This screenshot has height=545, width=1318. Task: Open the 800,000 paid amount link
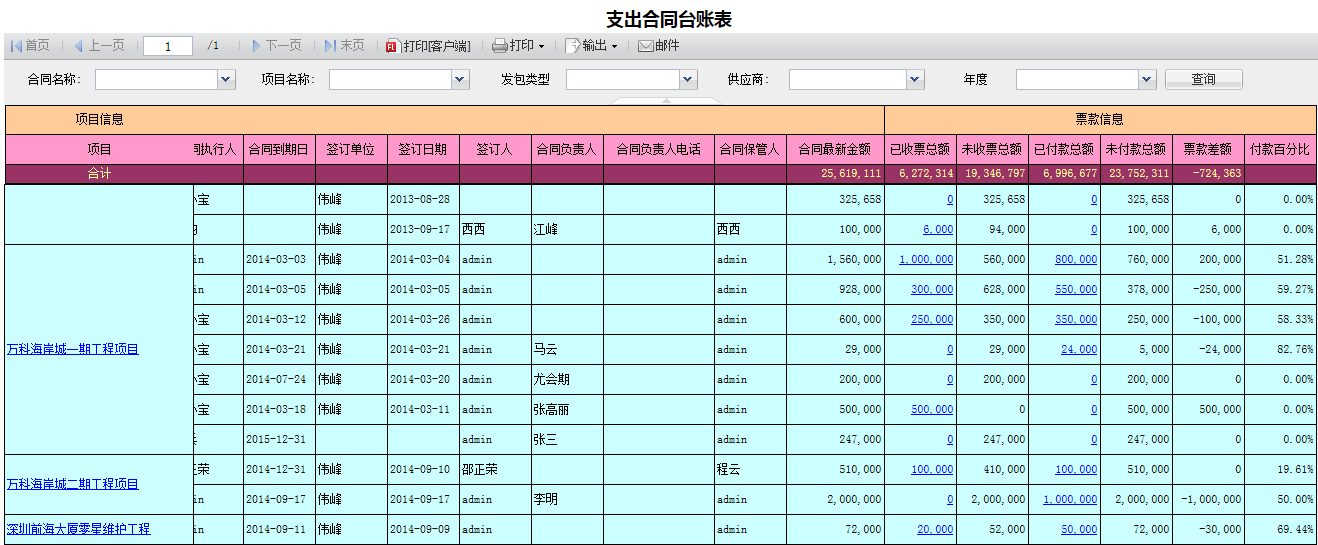click(x=1076, y=260)
